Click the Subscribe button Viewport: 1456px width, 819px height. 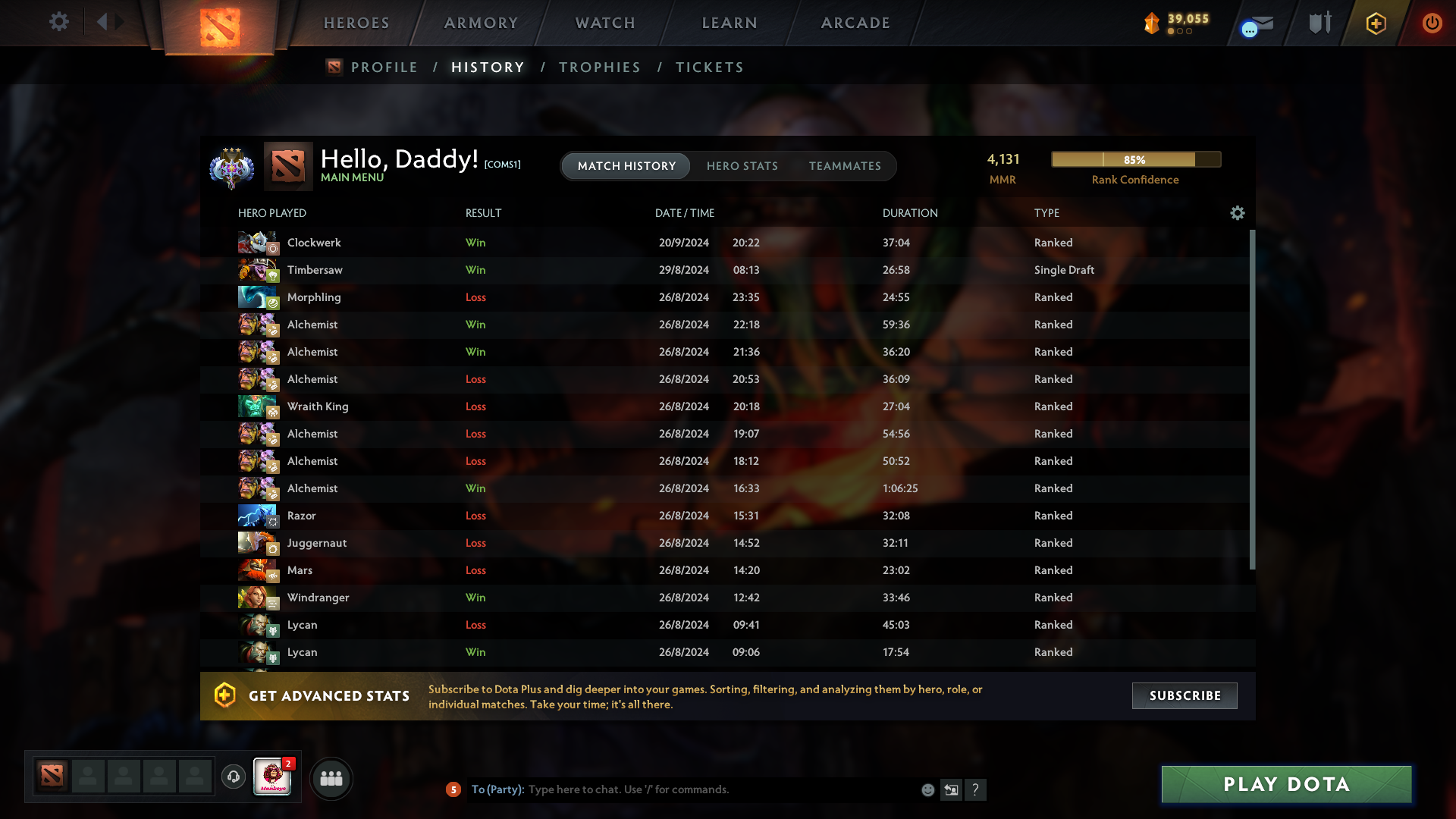(1185, 696)
